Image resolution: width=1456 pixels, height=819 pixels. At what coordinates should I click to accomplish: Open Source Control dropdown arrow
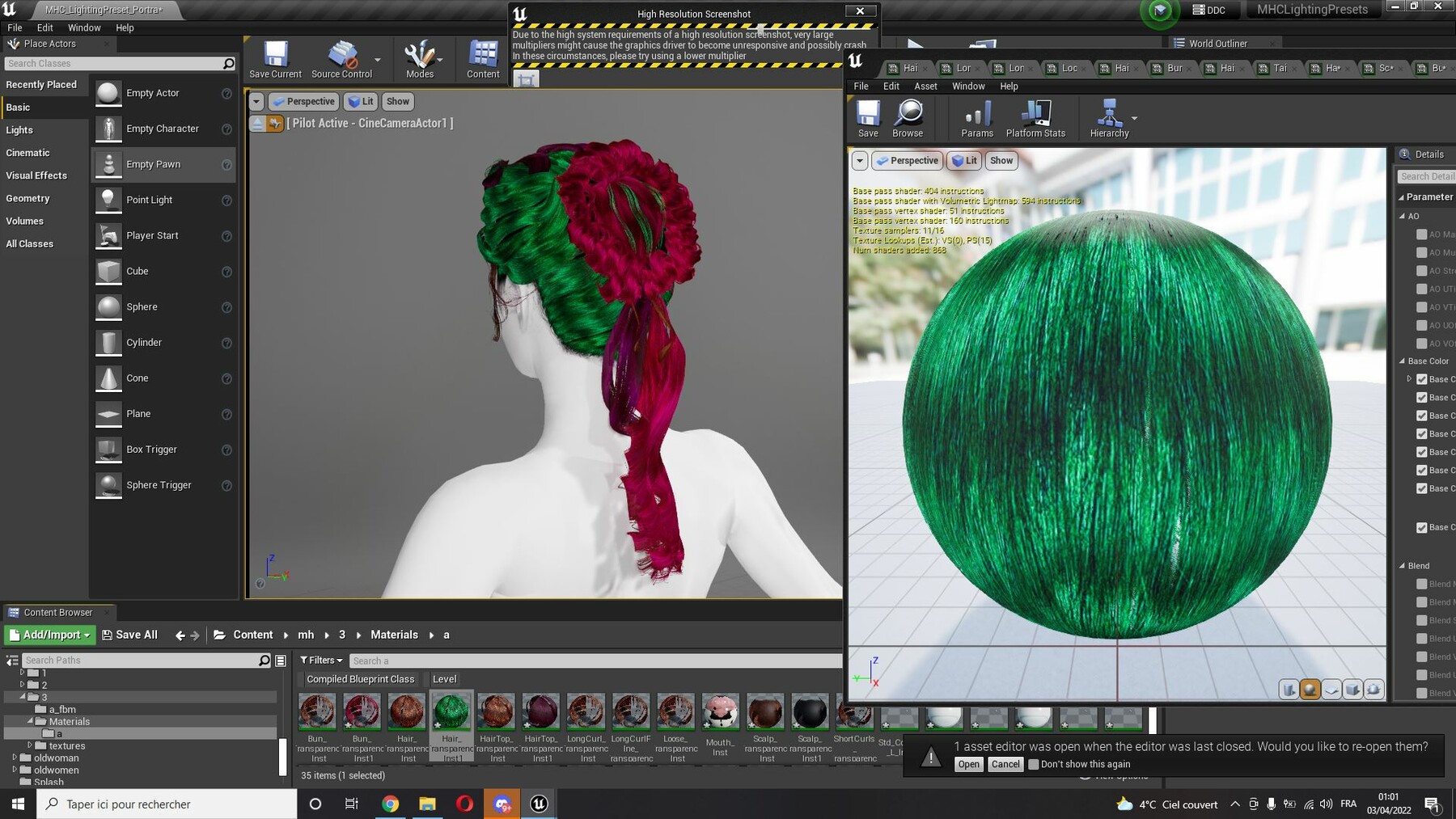(377, 60)
